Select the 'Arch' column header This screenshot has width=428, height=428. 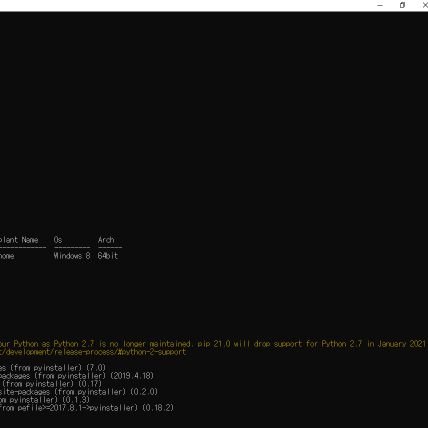[x=106, y=240]
